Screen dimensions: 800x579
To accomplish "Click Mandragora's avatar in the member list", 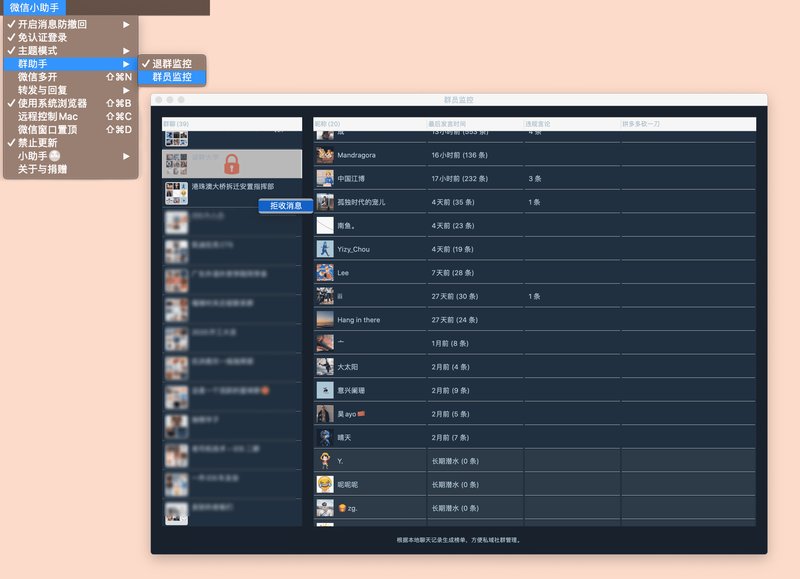I will [324, 155].
